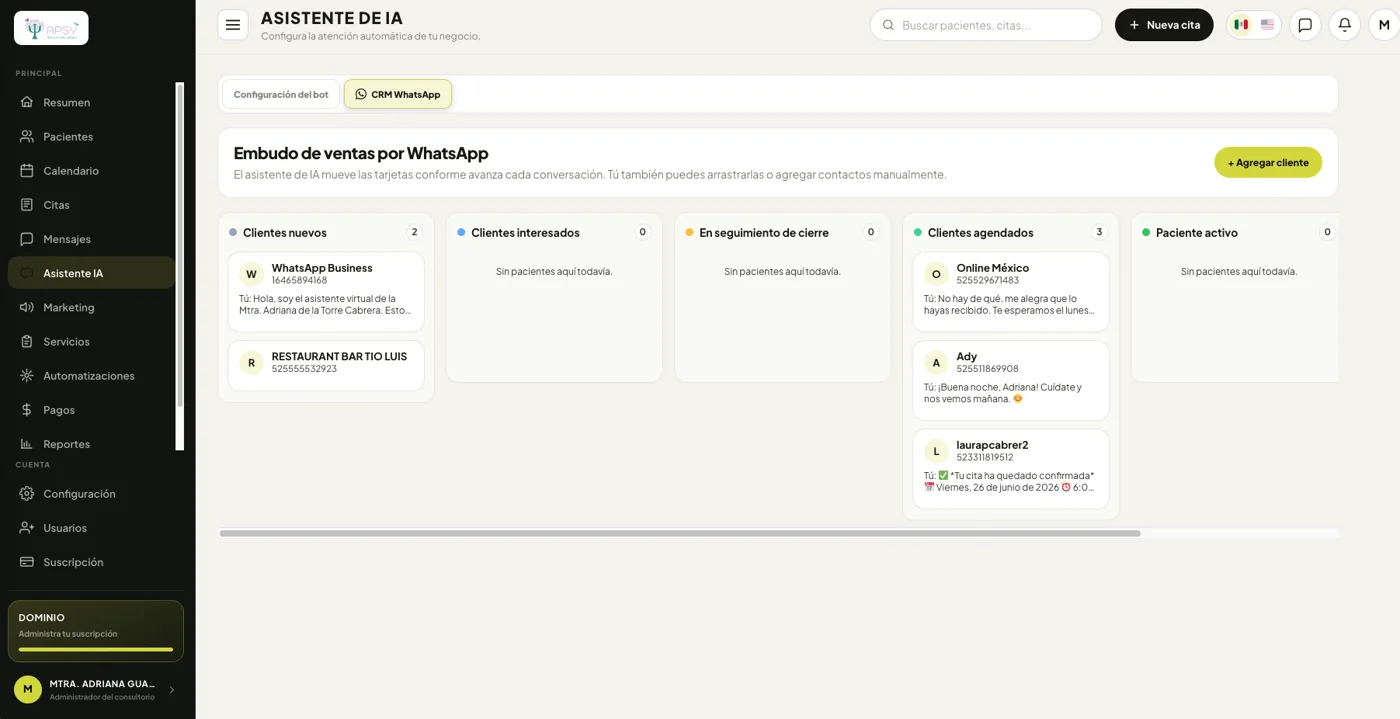
Task: Click the O avatar of Online México
Action: (x=936, y=274)
